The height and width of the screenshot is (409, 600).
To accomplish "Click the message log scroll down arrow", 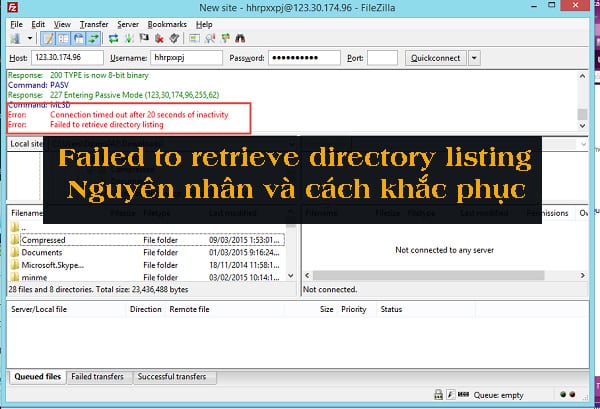I will point(582,125).
